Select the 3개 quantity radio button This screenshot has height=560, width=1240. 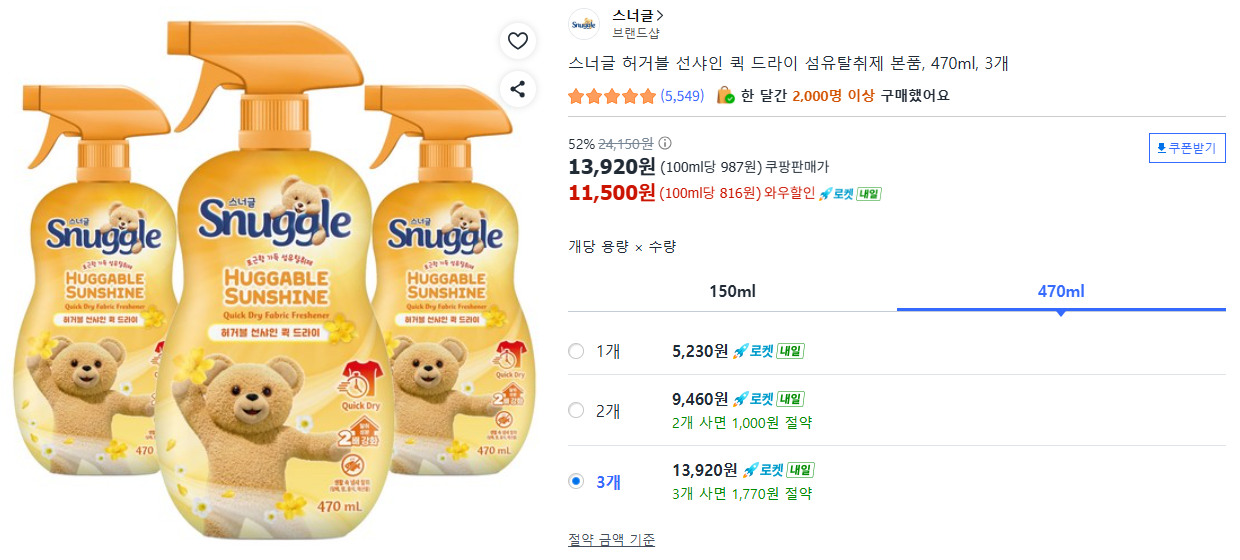coord(576,481)
